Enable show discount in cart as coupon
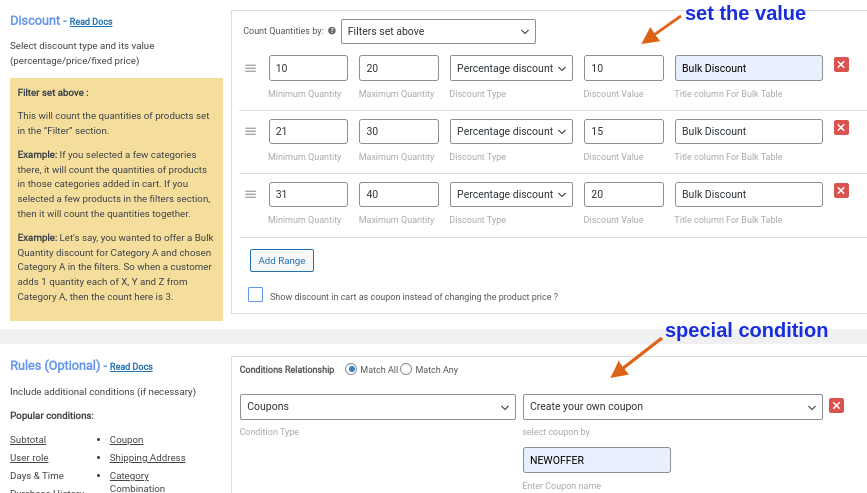Screen dimensions: 867x493 [256, 295]
